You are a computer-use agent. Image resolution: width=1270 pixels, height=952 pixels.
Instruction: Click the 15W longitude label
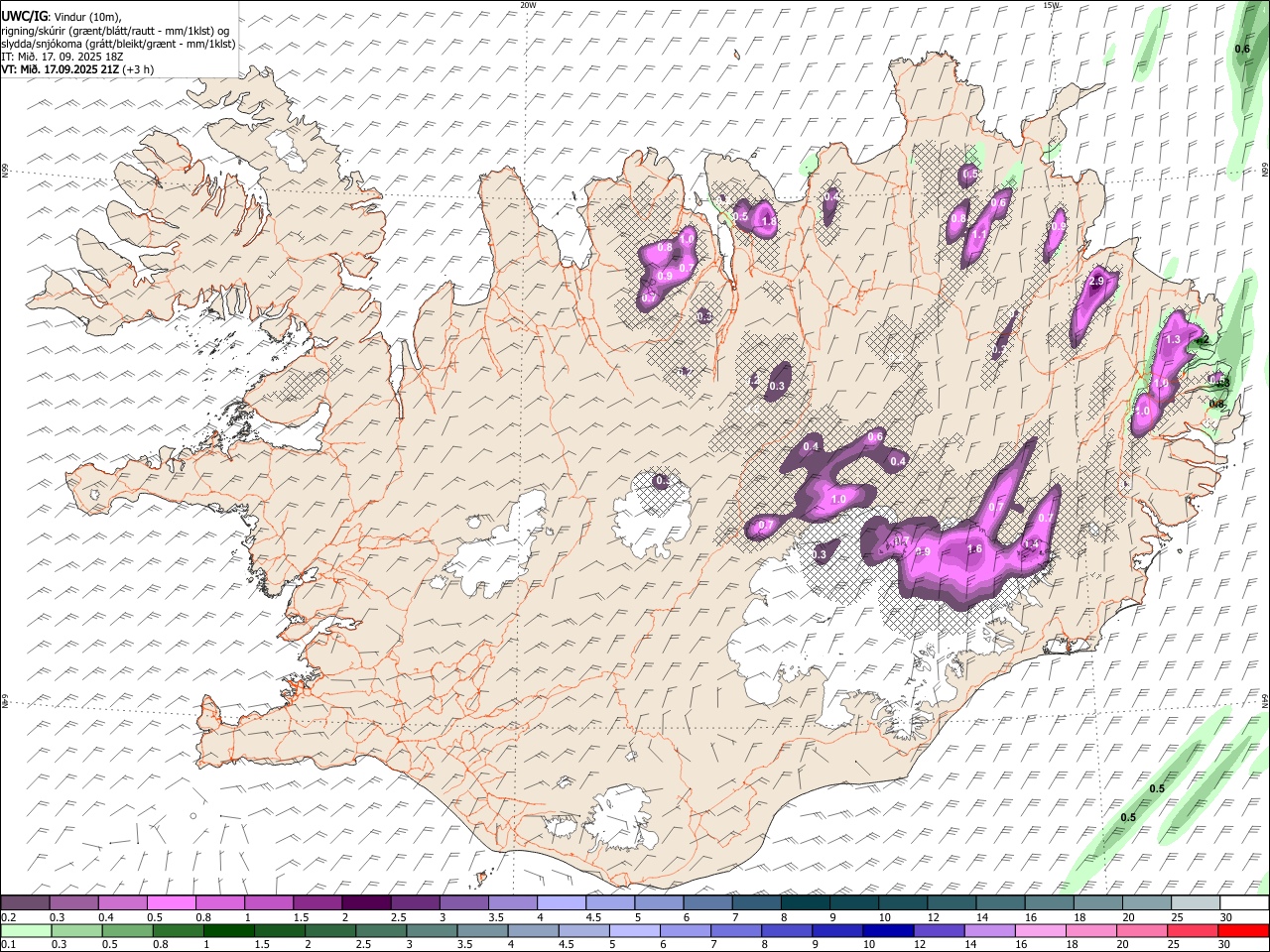1051,5
